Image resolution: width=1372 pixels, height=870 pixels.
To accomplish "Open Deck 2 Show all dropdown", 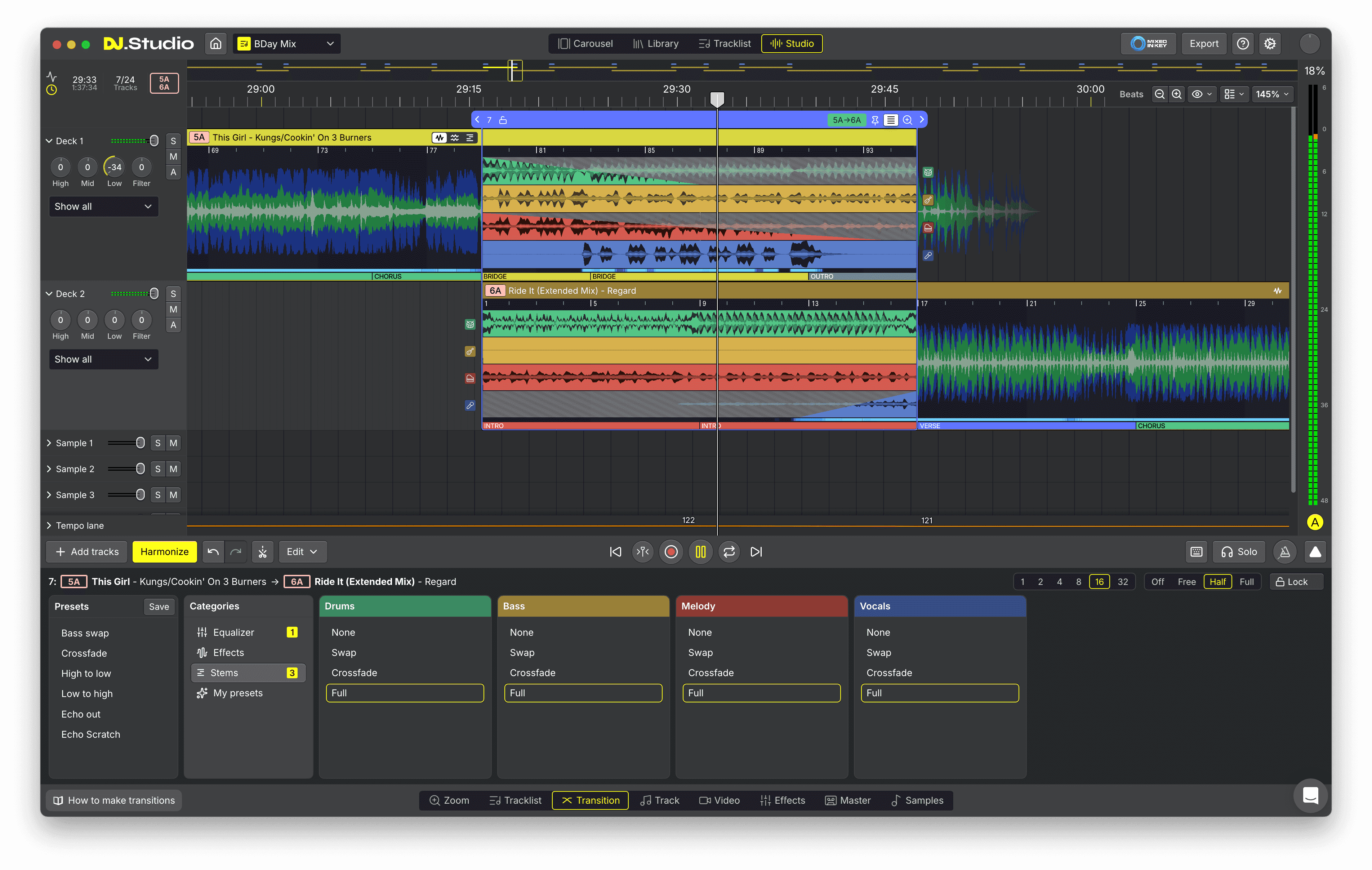I will click(x=103, y=359).
